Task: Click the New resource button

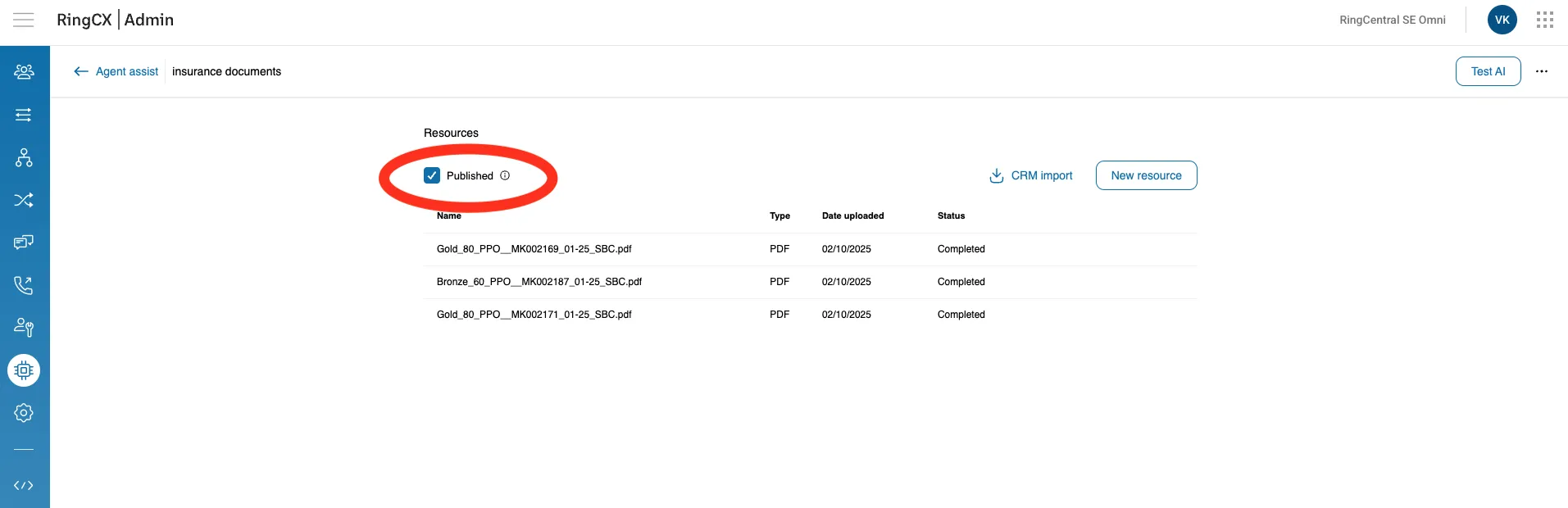Action: click(1146, 175)
